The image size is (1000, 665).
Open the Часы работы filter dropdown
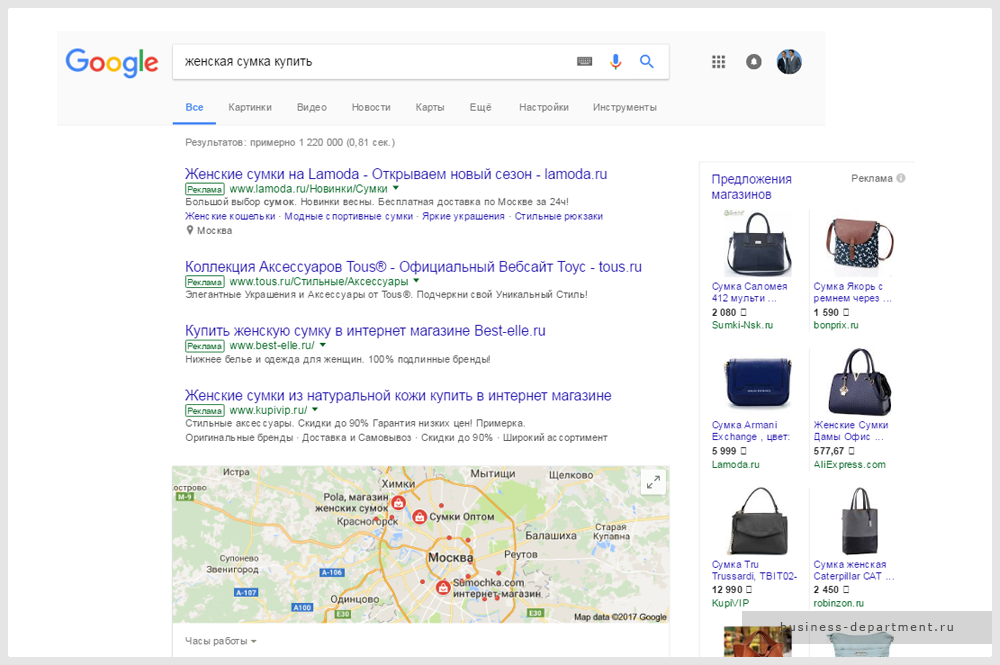point(221,641)
